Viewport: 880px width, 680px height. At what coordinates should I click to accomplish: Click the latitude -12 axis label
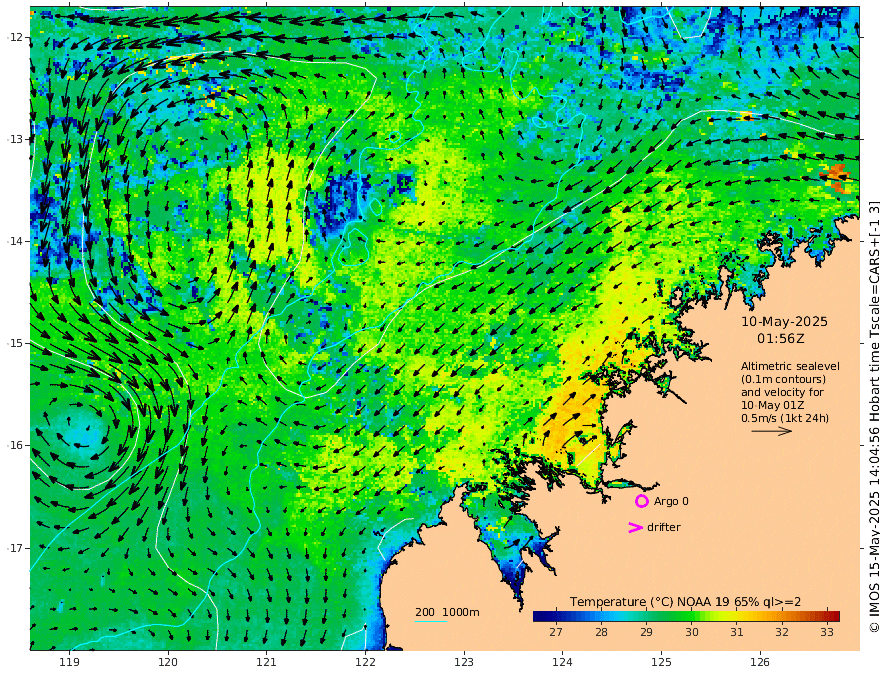point(15,37)
